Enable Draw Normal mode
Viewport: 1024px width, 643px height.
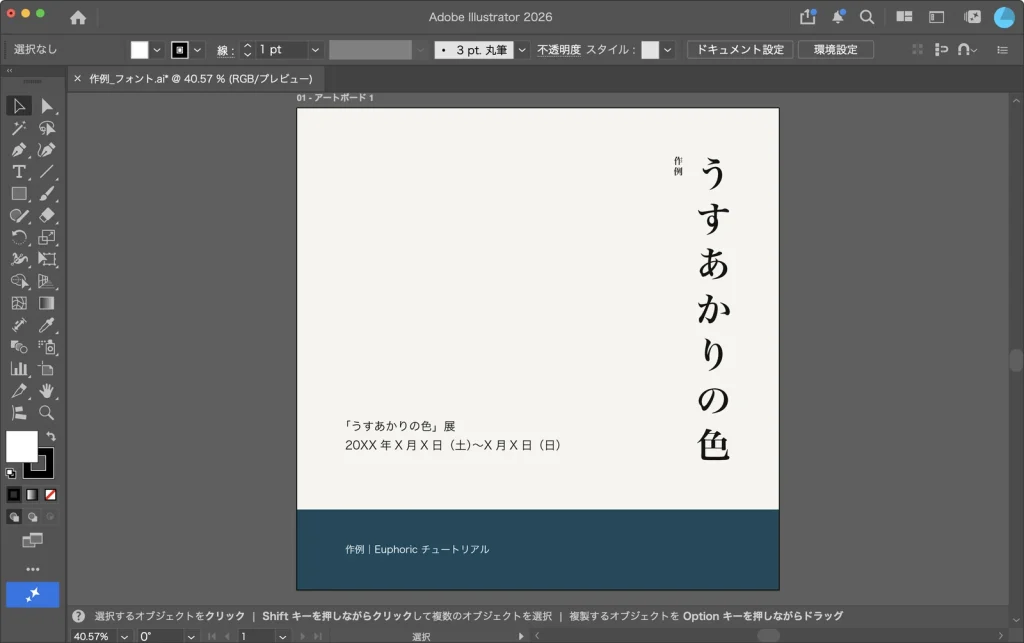[x=14, y=517]
